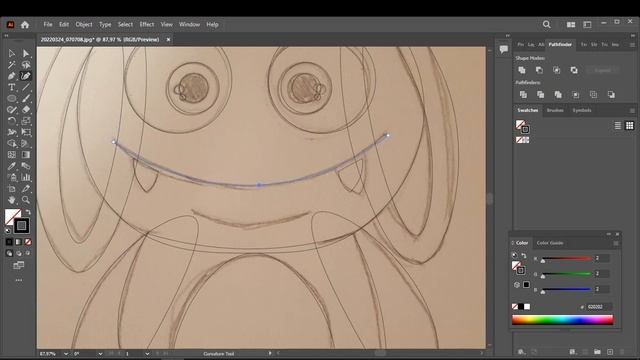This screenshot has height=360, width=640.
Task: Open the arrange documents dropdown
Action: (571, 24)
